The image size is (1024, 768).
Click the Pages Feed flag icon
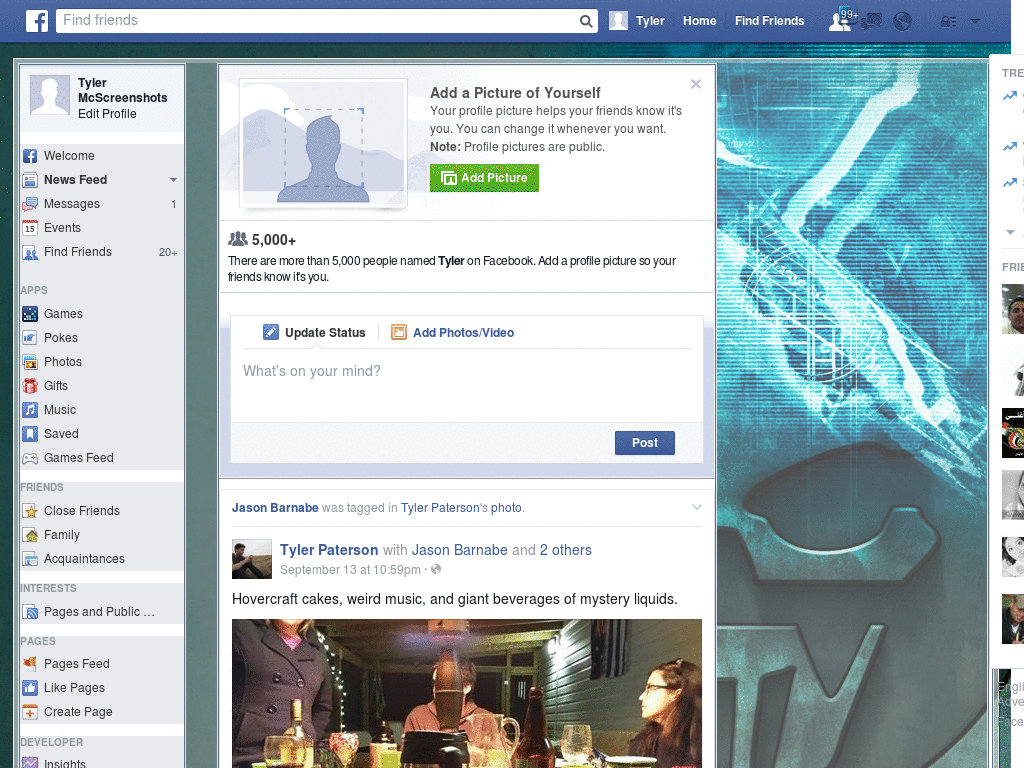[30, 664]
